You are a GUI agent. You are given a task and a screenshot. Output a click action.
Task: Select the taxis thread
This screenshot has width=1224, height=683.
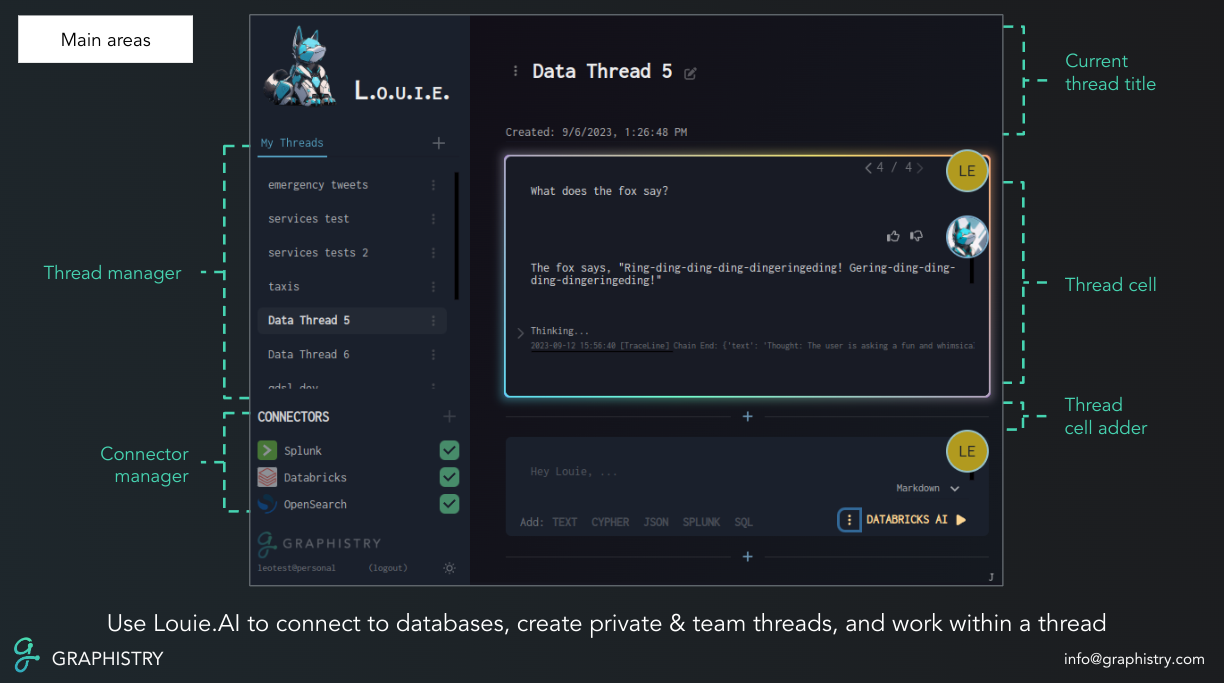tap(284, 287)
